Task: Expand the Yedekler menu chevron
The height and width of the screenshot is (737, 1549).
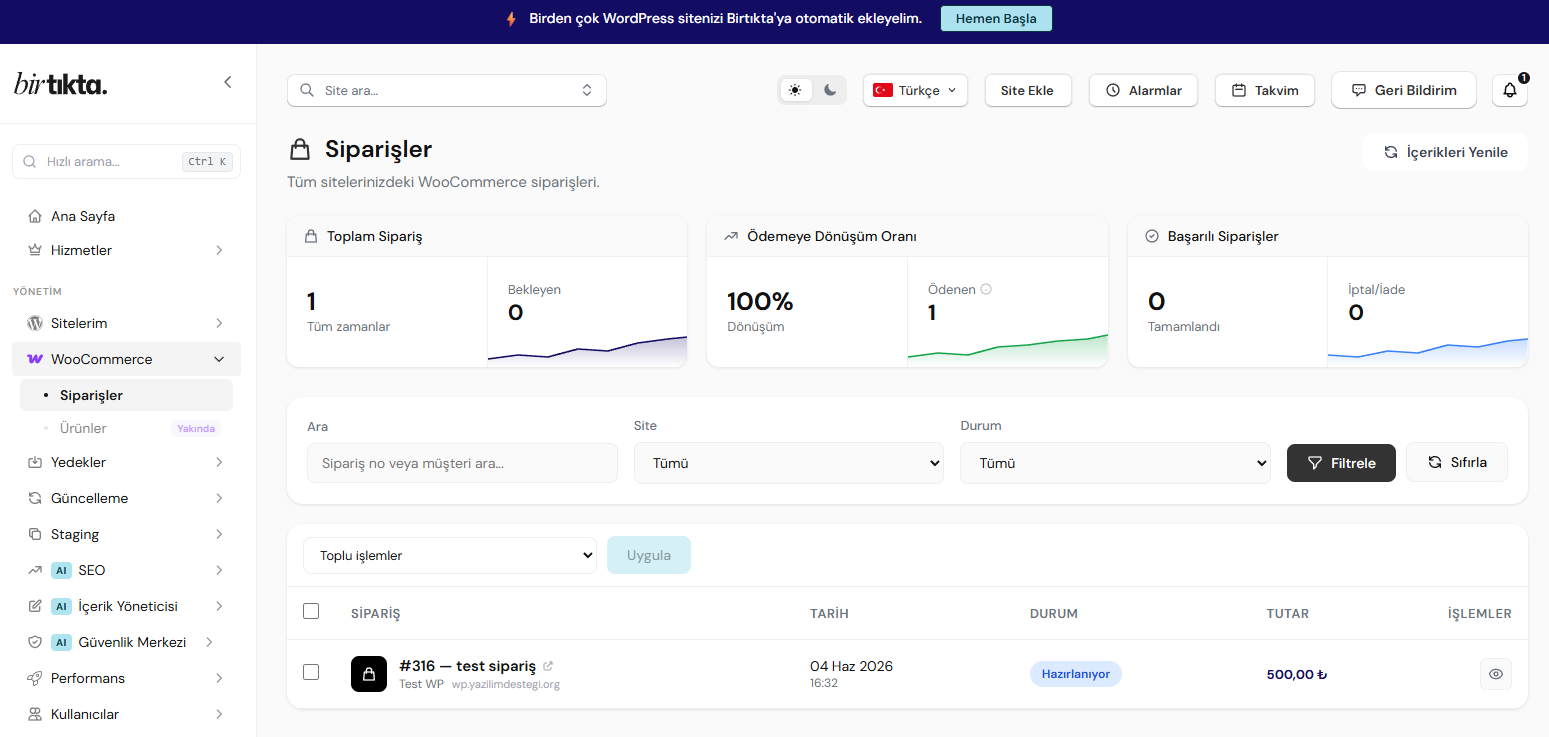Action: (x=219, y=462)
